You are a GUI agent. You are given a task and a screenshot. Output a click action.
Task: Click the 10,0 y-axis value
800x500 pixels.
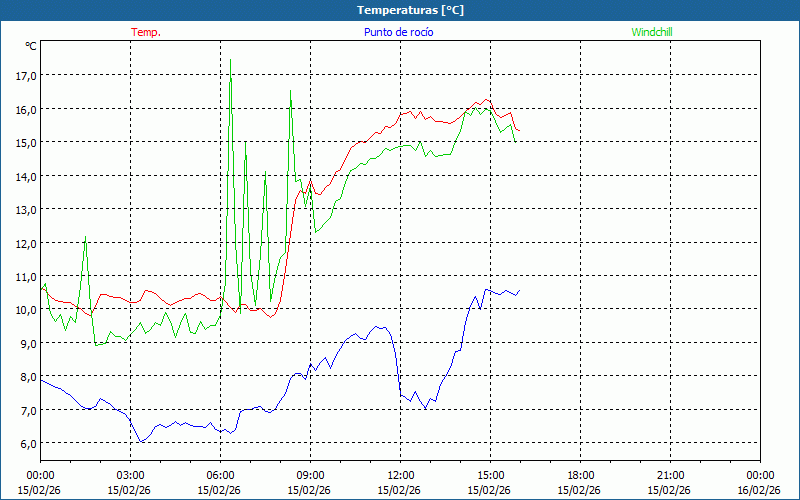[x=27, y=310]
